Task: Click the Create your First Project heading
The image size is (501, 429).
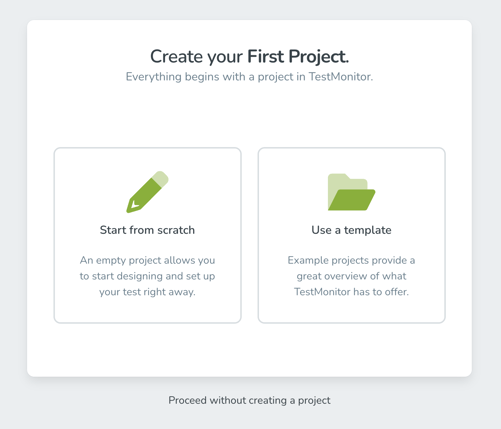Action: click(x=249, y=57)
